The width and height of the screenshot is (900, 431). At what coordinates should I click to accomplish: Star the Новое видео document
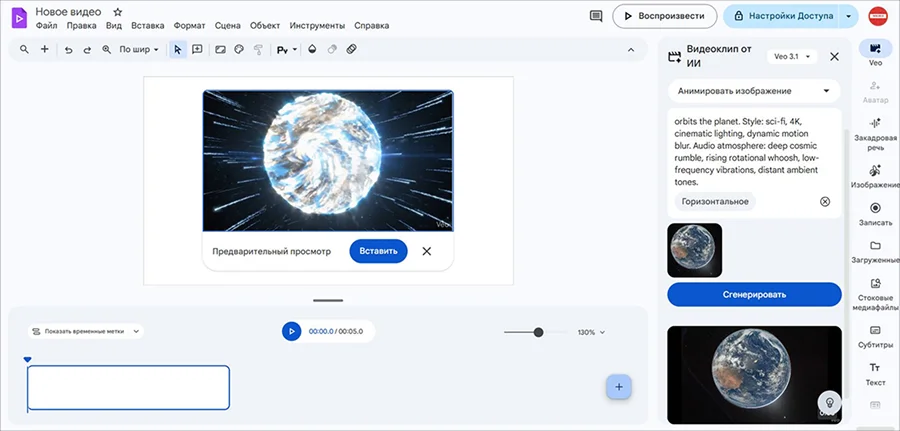pos(118,11)
